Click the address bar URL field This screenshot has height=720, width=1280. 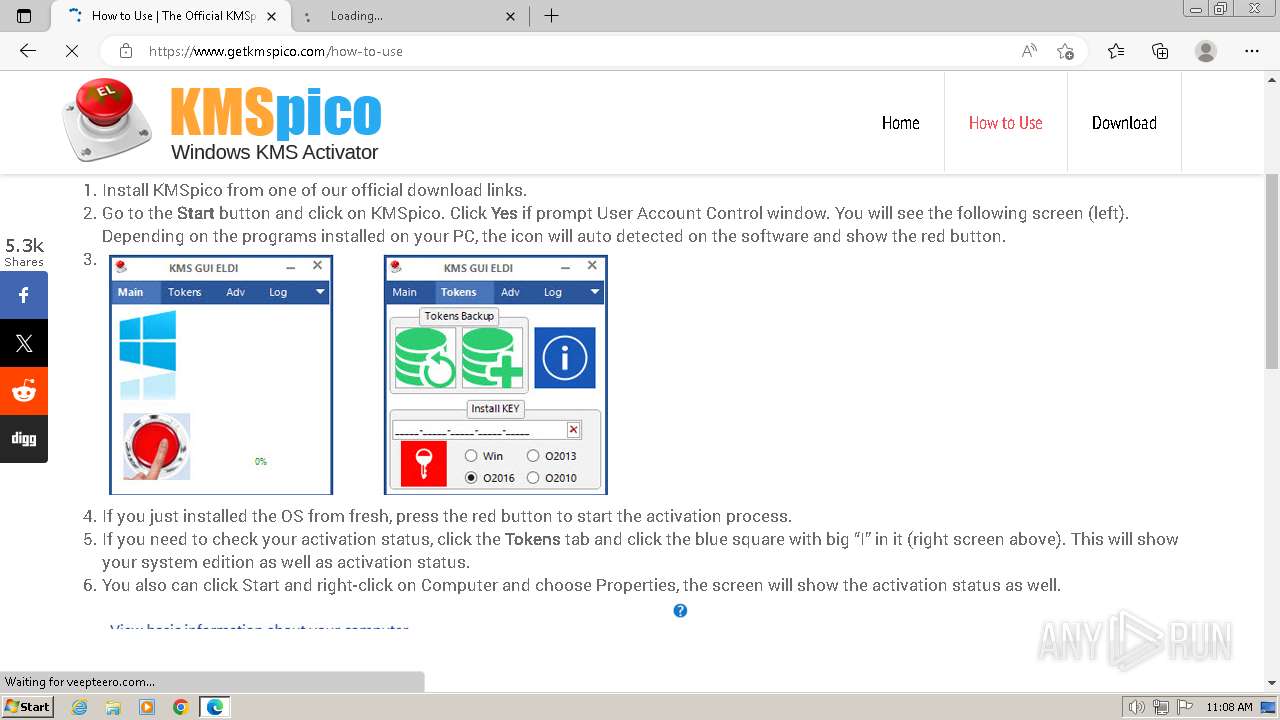click(575, 51)
